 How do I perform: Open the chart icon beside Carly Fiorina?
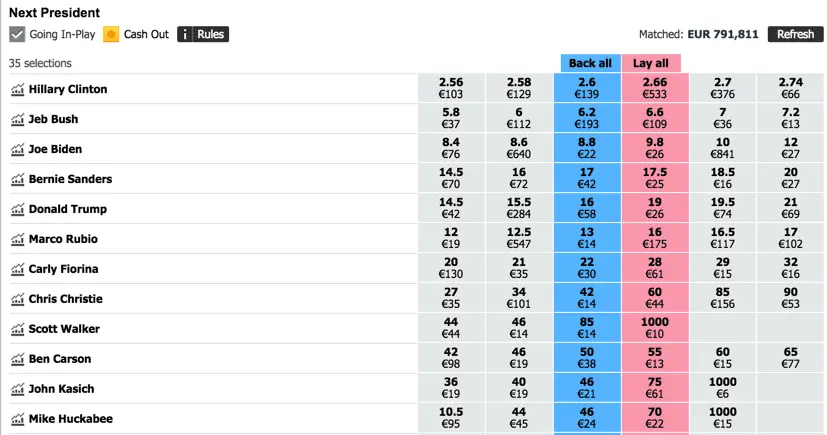tap(17, 270)
